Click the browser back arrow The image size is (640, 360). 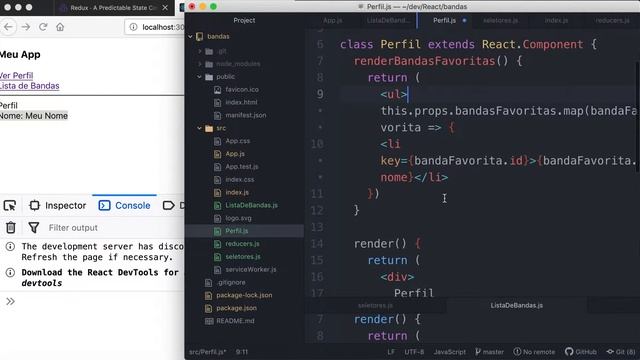(x=8, y=27)
